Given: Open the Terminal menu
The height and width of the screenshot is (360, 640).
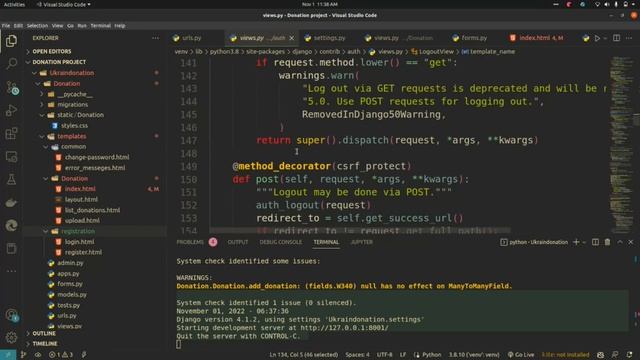Looking at the screenshot, I should pyautogui.click(x=100, y=25).
